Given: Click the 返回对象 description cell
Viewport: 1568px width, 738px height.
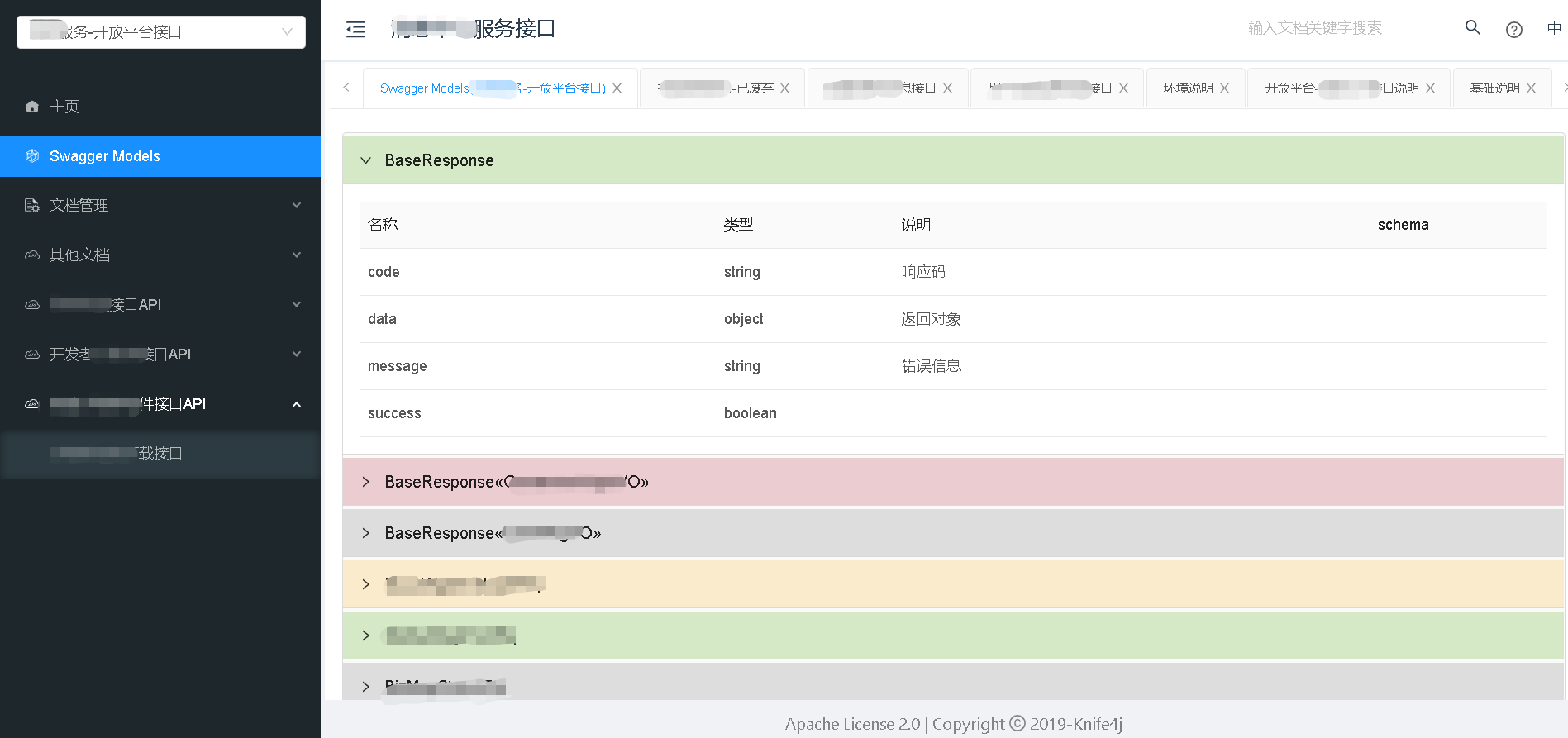Looking at the screenshot, I should 931,319.
